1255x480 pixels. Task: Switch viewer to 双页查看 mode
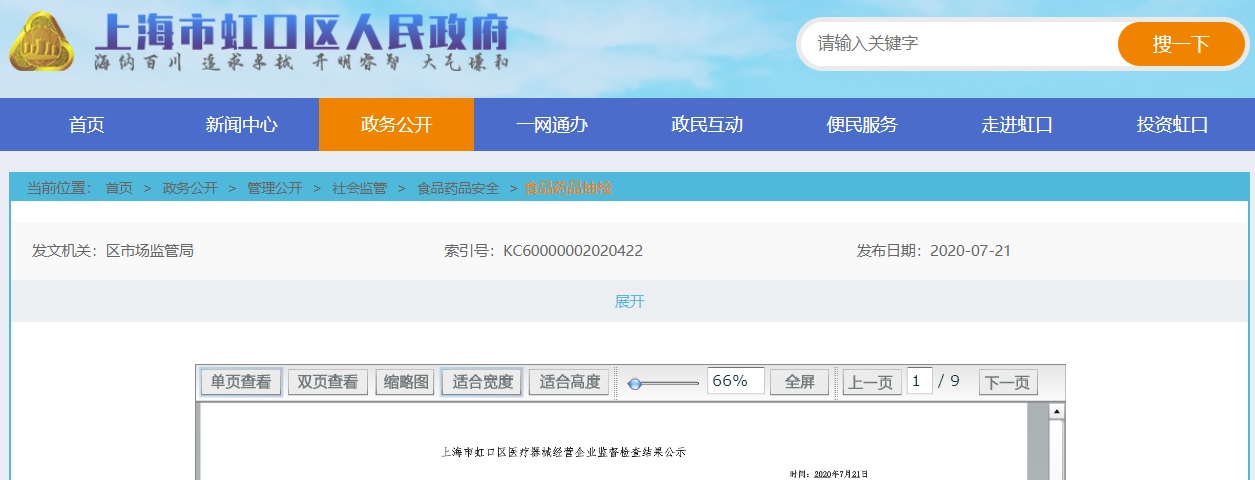pos(328,382)
